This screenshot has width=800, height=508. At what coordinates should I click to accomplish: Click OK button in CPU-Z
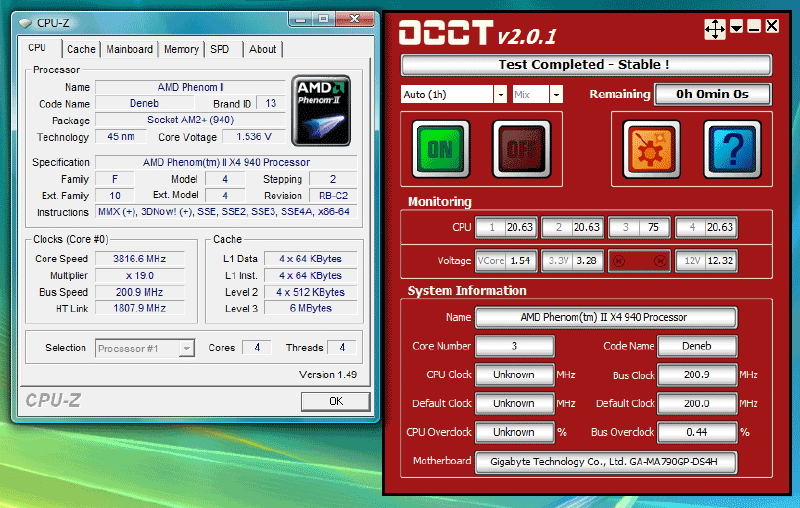tap(335, 401)
